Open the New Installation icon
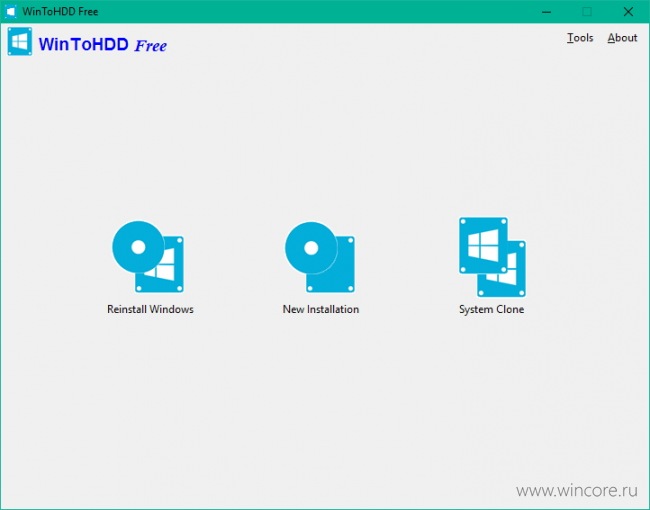The width and height of the screenshot is (650, 510). (320, 257)
